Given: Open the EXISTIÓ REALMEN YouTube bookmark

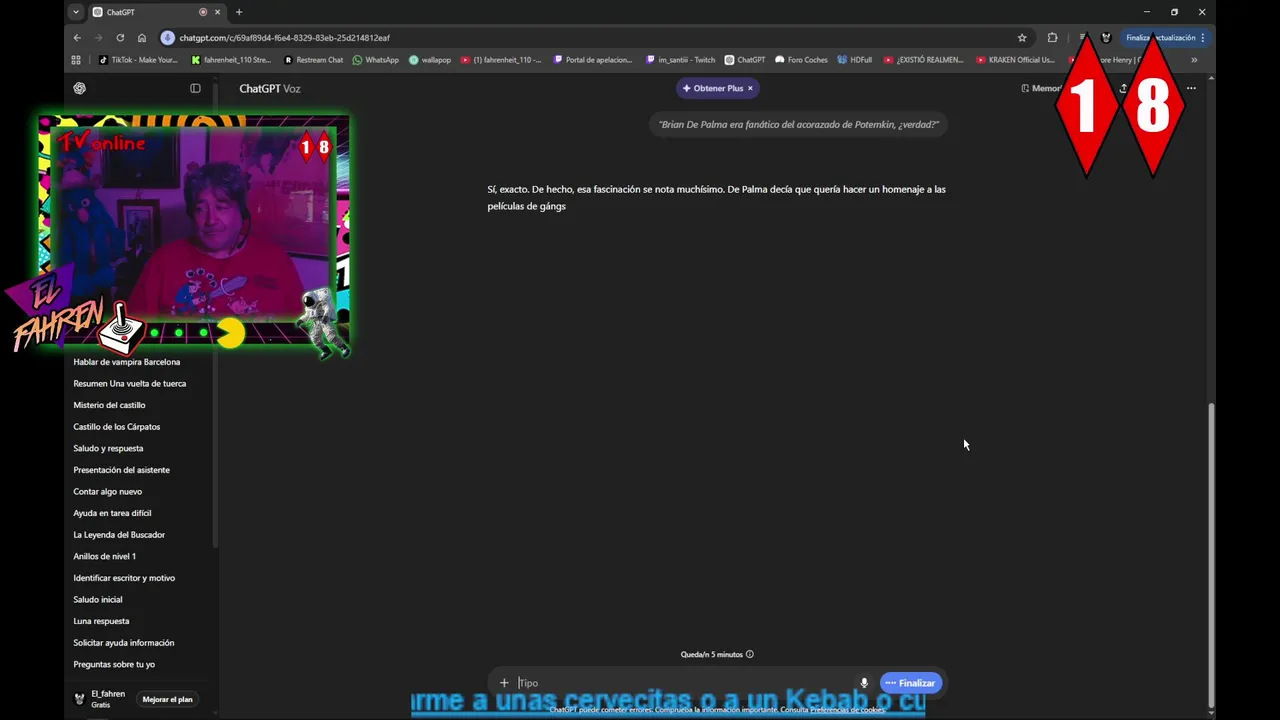Looking at the screenshot, I should tap(924, 60).
